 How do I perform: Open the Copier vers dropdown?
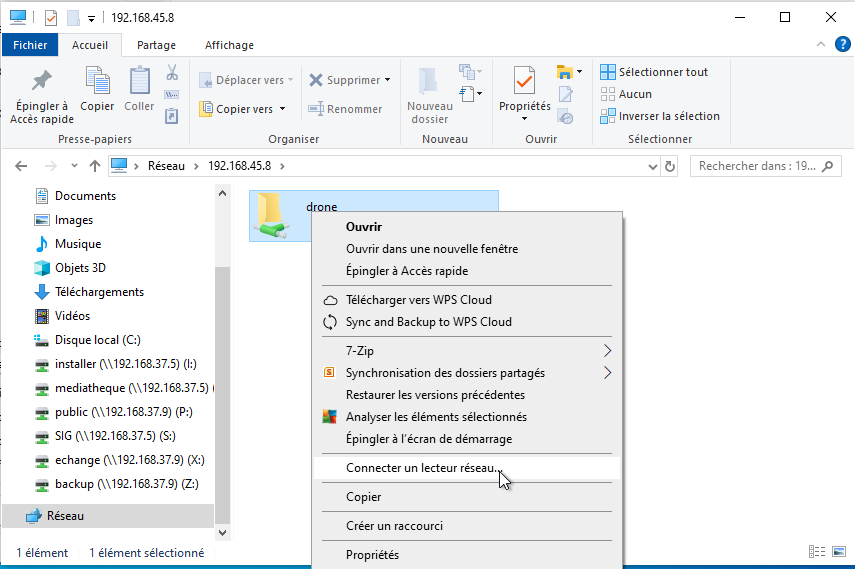coord(243,109)
